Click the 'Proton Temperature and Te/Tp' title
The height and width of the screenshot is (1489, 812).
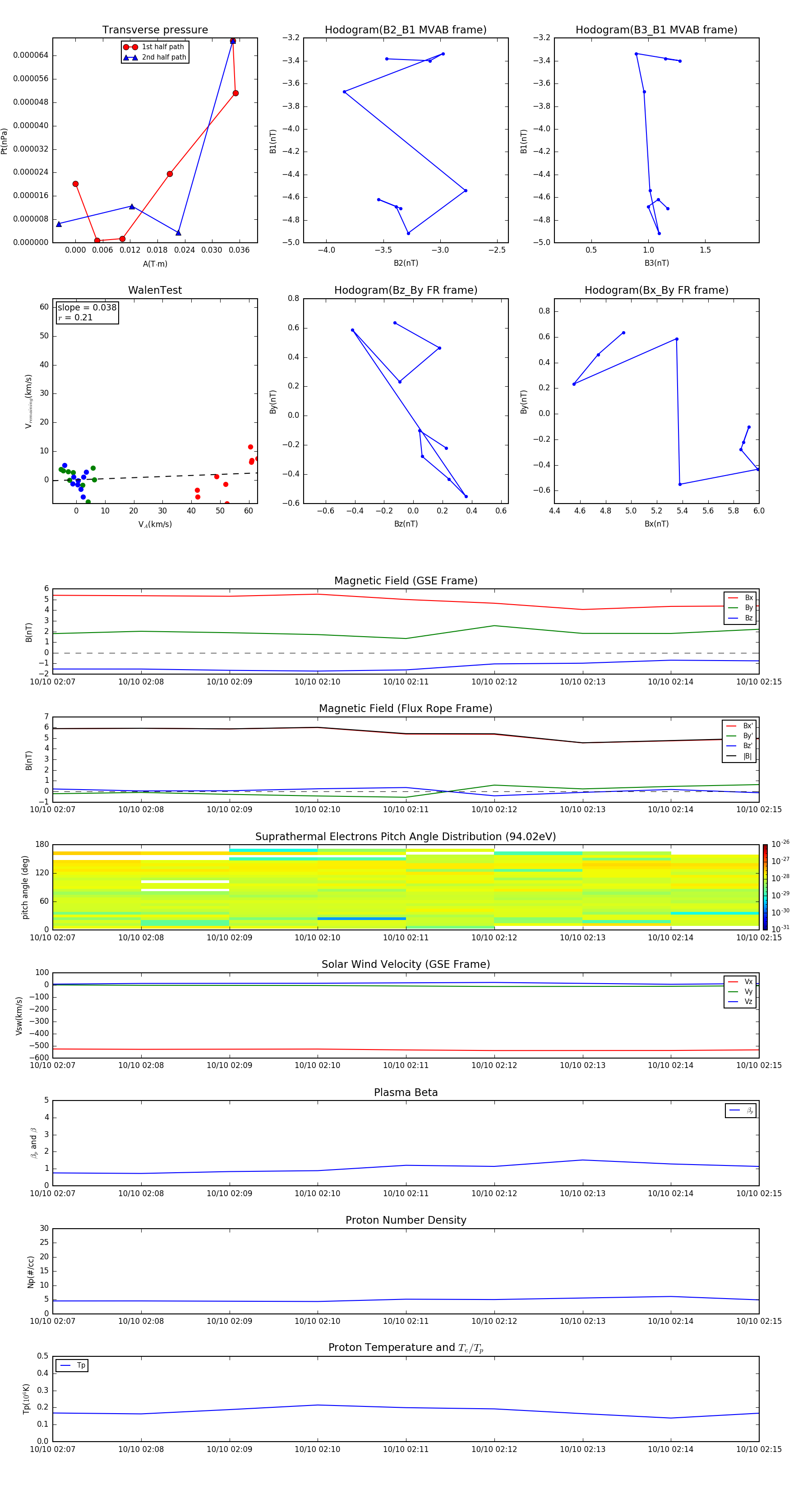406,1347
